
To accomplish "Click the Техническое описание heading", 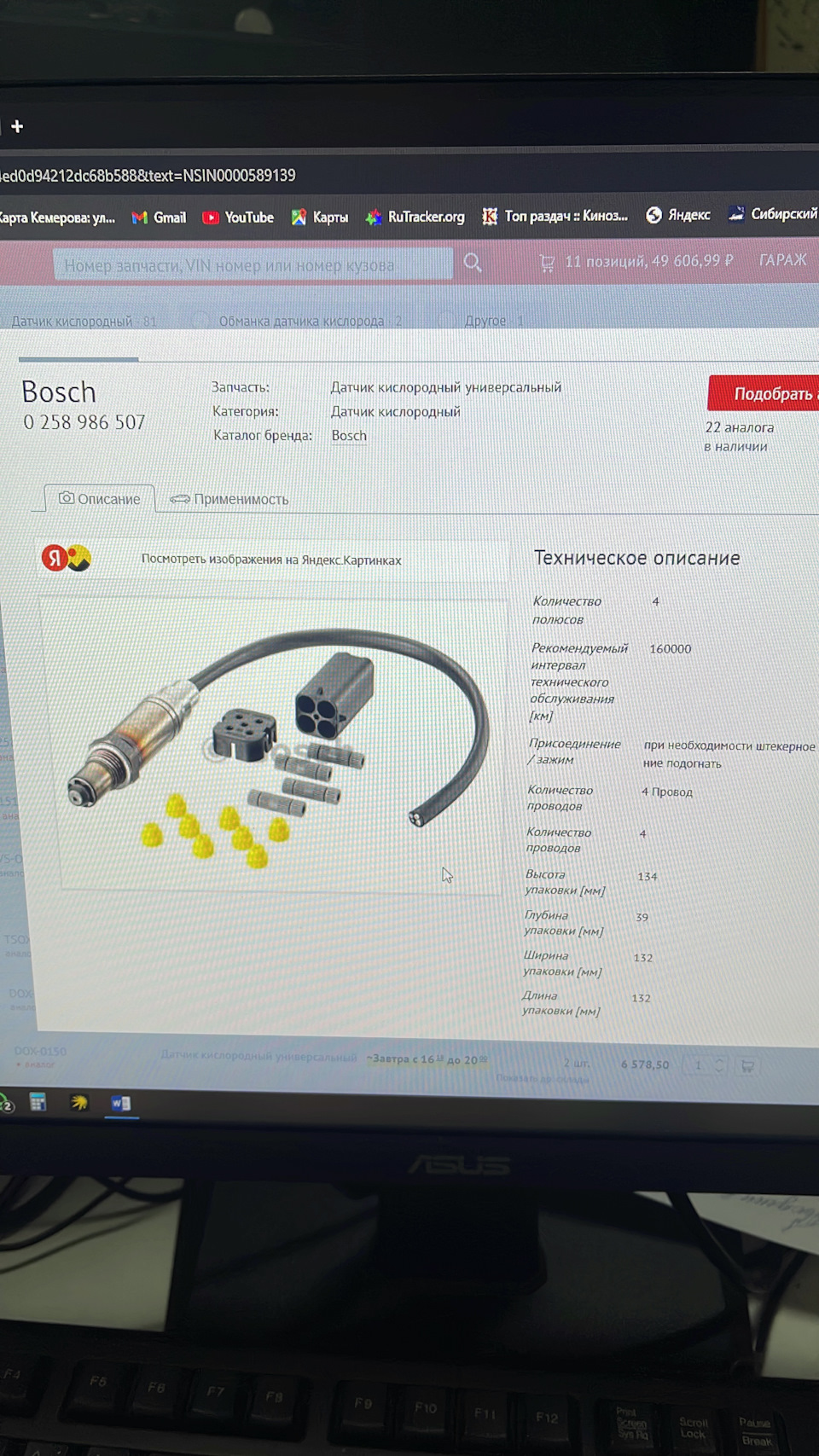I will tap(636, 558).
